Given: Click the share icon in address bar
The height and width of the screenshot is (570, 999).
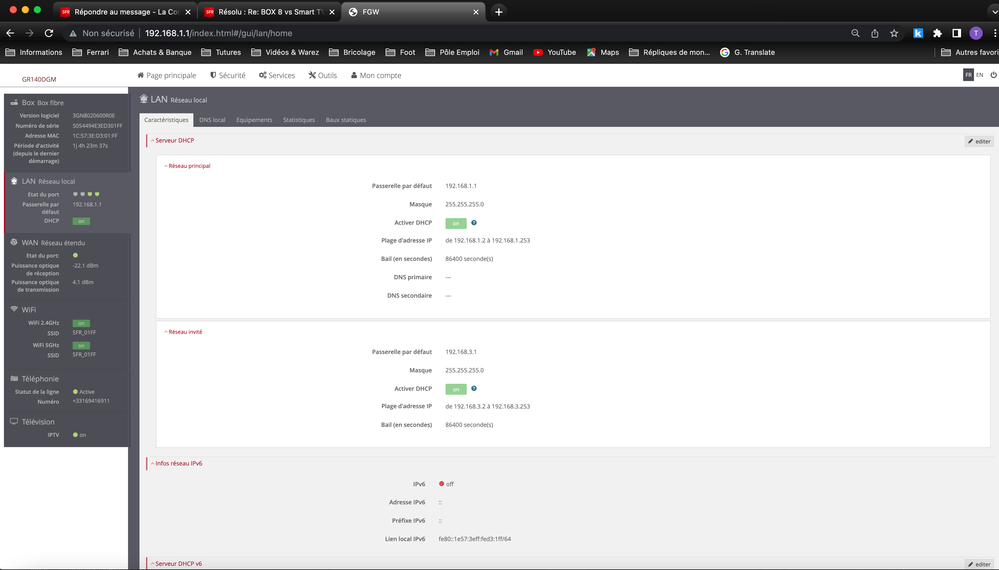Looking at the screenshot, I should tap(876, 33).
